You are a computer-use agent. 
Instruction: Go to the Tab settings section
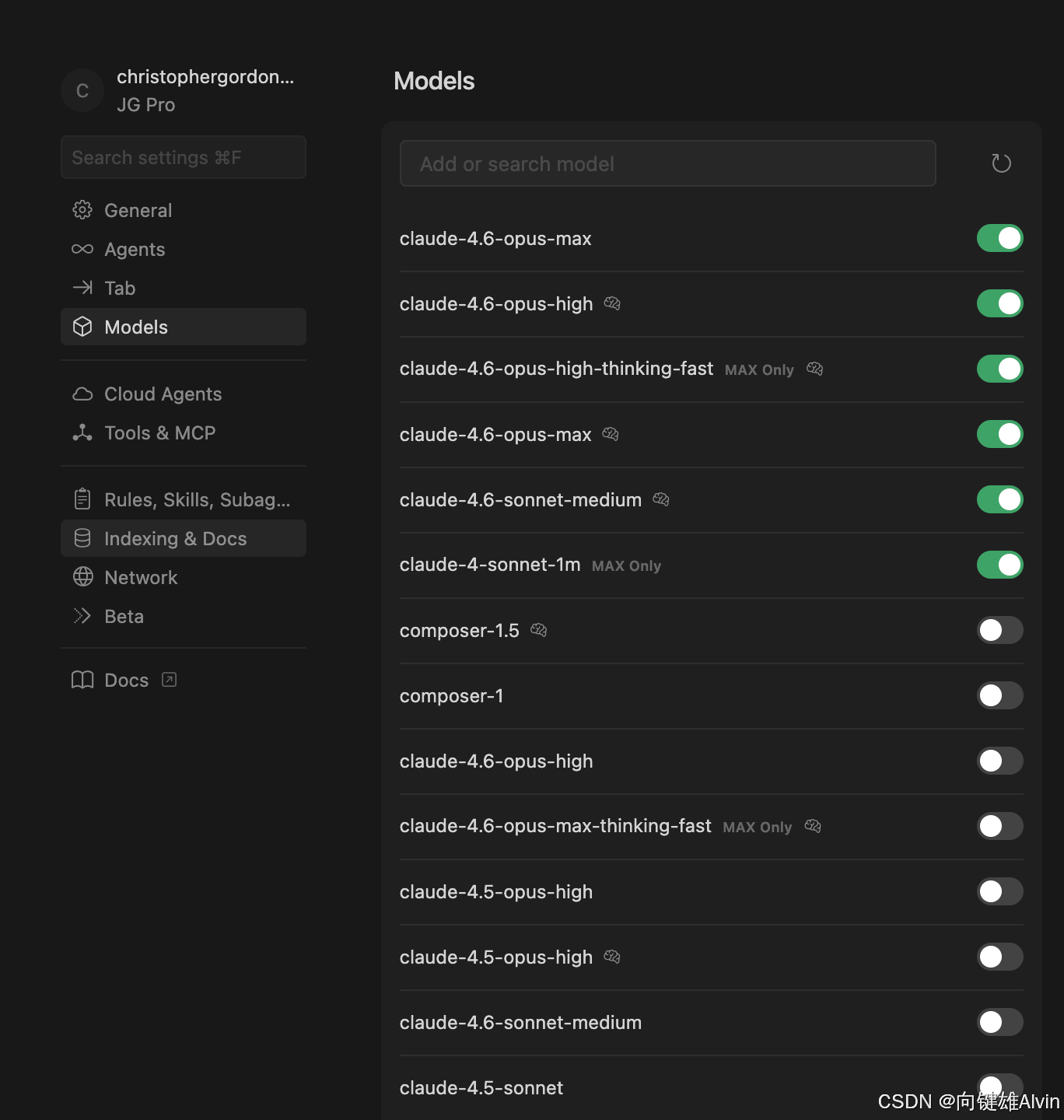(x=184, y=288)
